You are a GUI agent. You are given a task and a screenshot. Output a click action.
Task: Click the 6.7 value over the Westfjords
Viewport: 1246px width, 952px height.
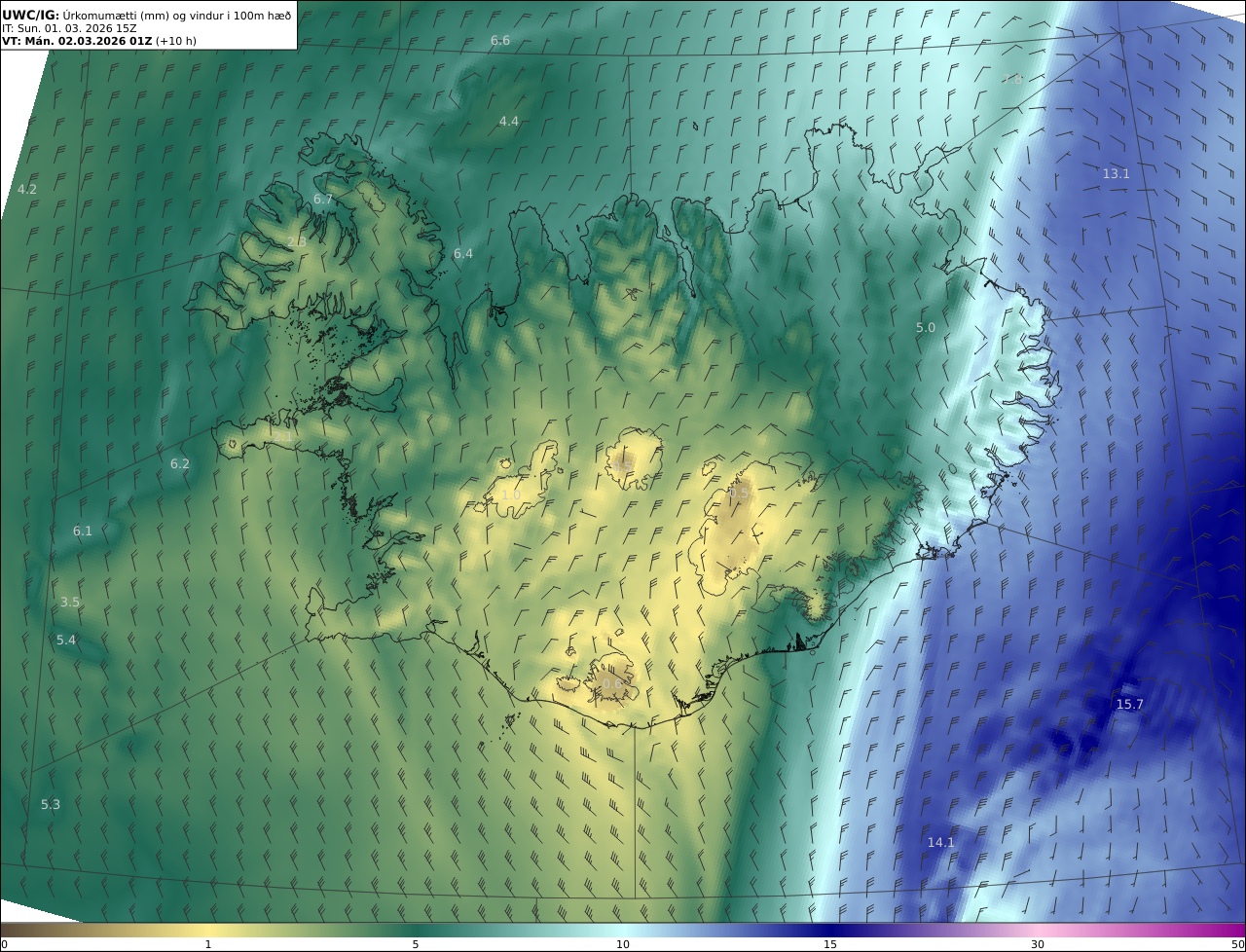point(323,200)
